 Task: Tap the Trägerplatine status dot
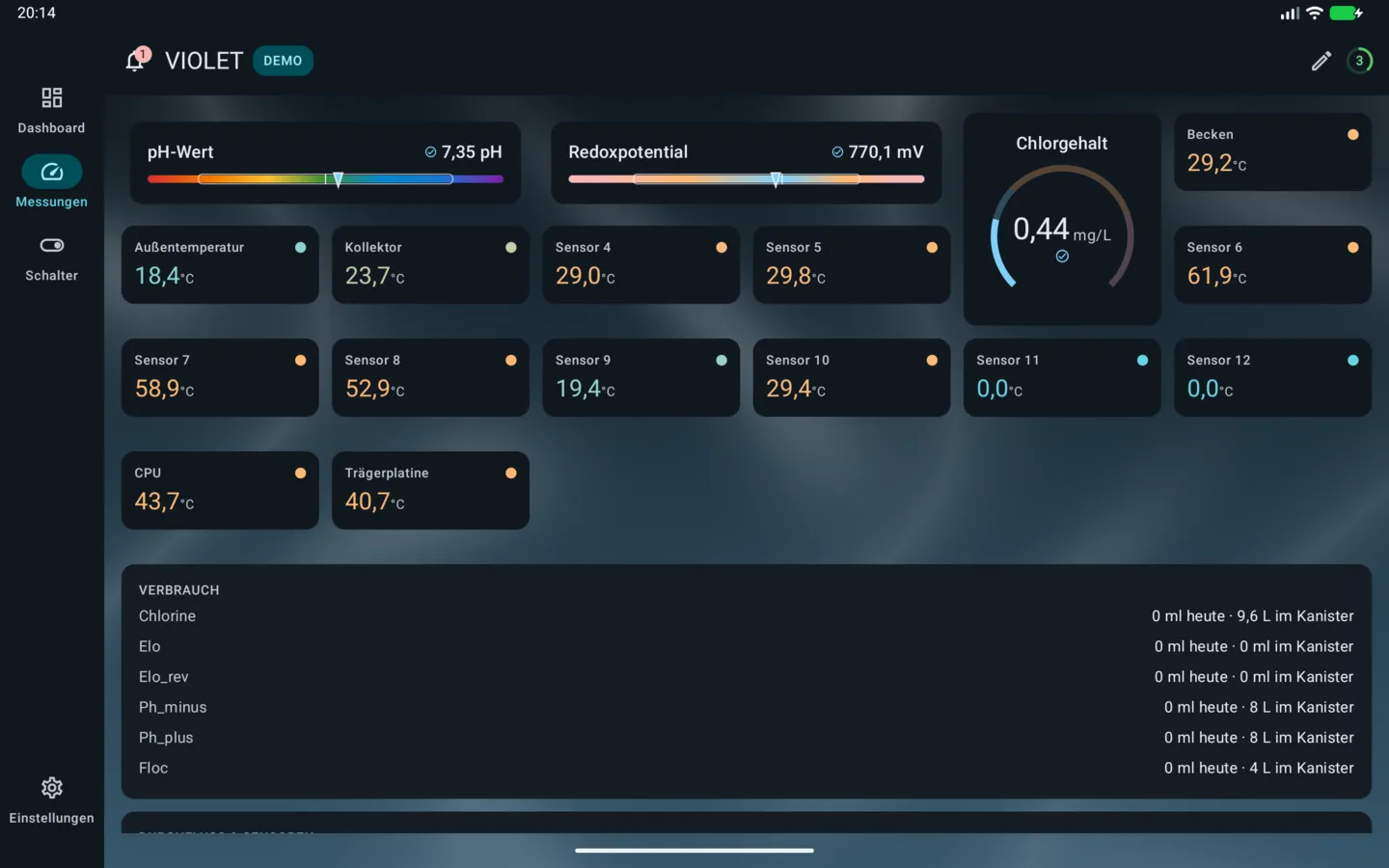(511, 474)
